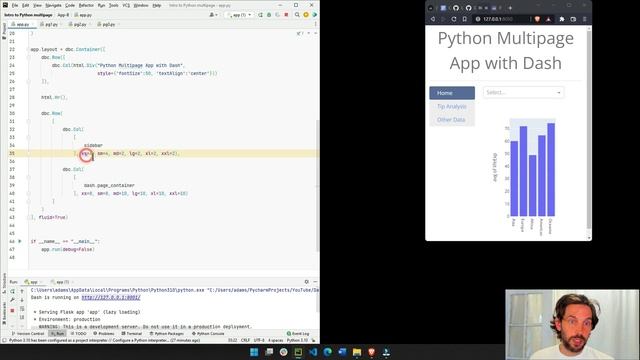The image size is (640, 360).
Task: Open the Event Log
Action: pos(298,333)
